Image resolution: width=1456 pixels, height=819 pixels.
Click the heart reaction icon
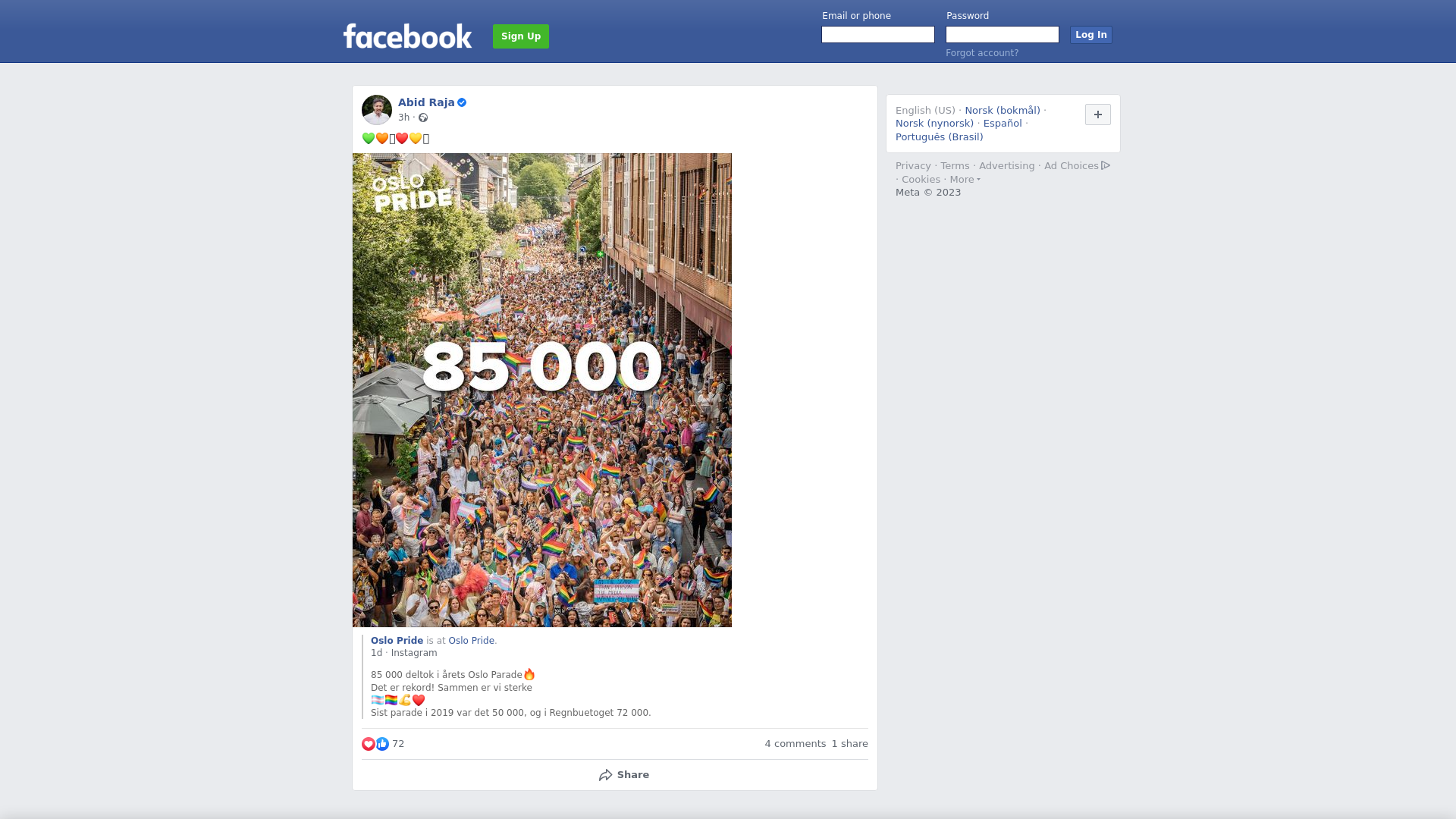tap(369, 744)
